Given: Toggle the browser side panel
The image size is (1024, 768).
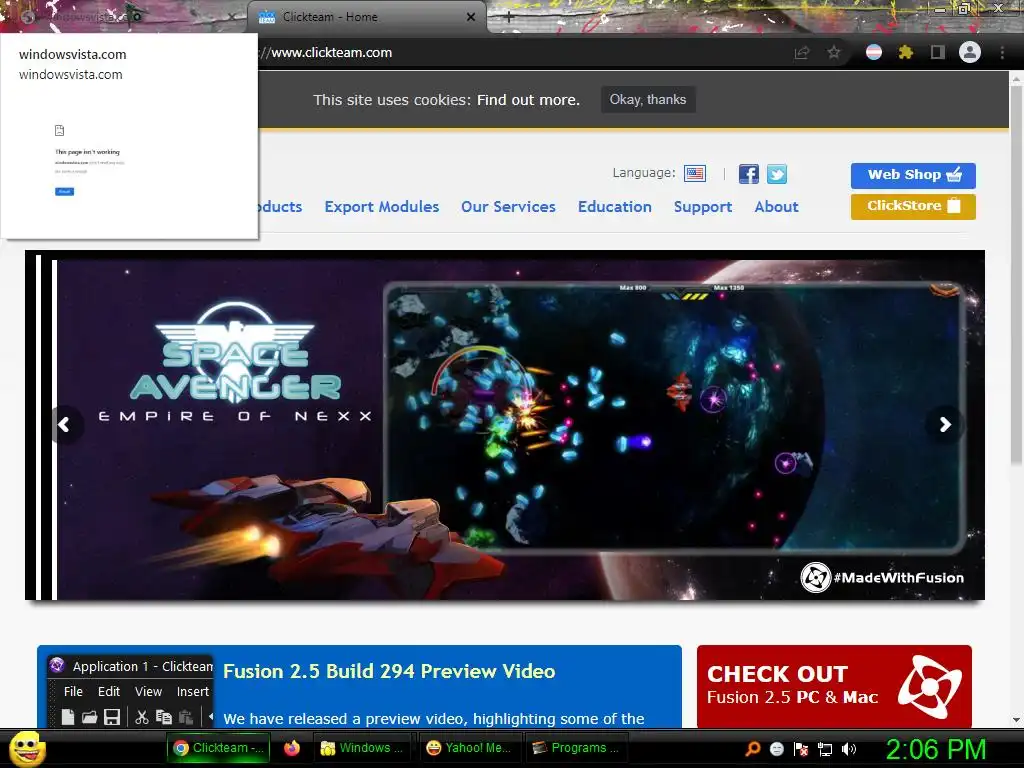Looking at the screenshot, I should (938, 53).
